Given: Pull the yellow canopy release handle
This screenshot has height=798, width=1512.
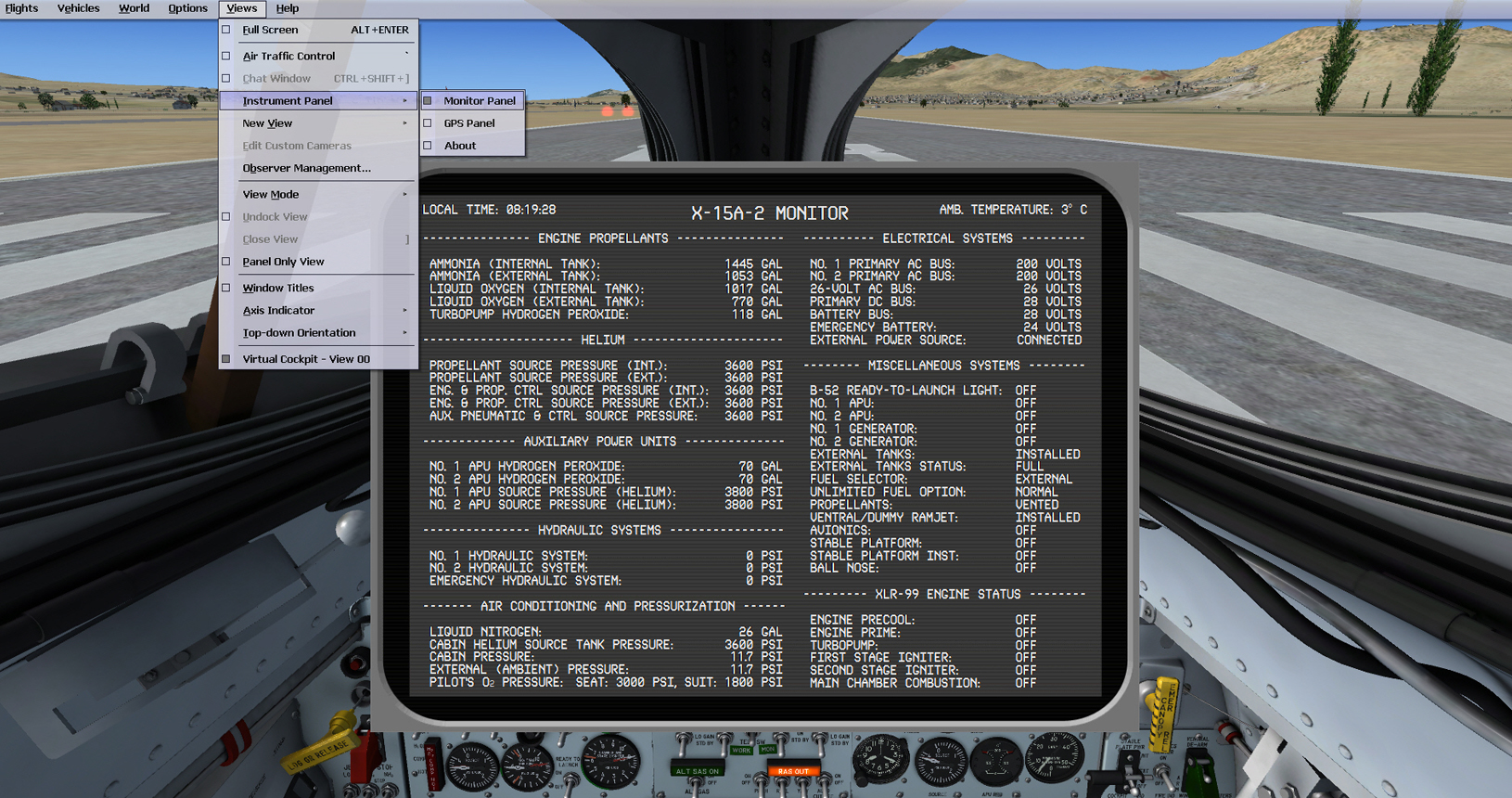Looking at the screenshot, I should (x=1162, y=714).
